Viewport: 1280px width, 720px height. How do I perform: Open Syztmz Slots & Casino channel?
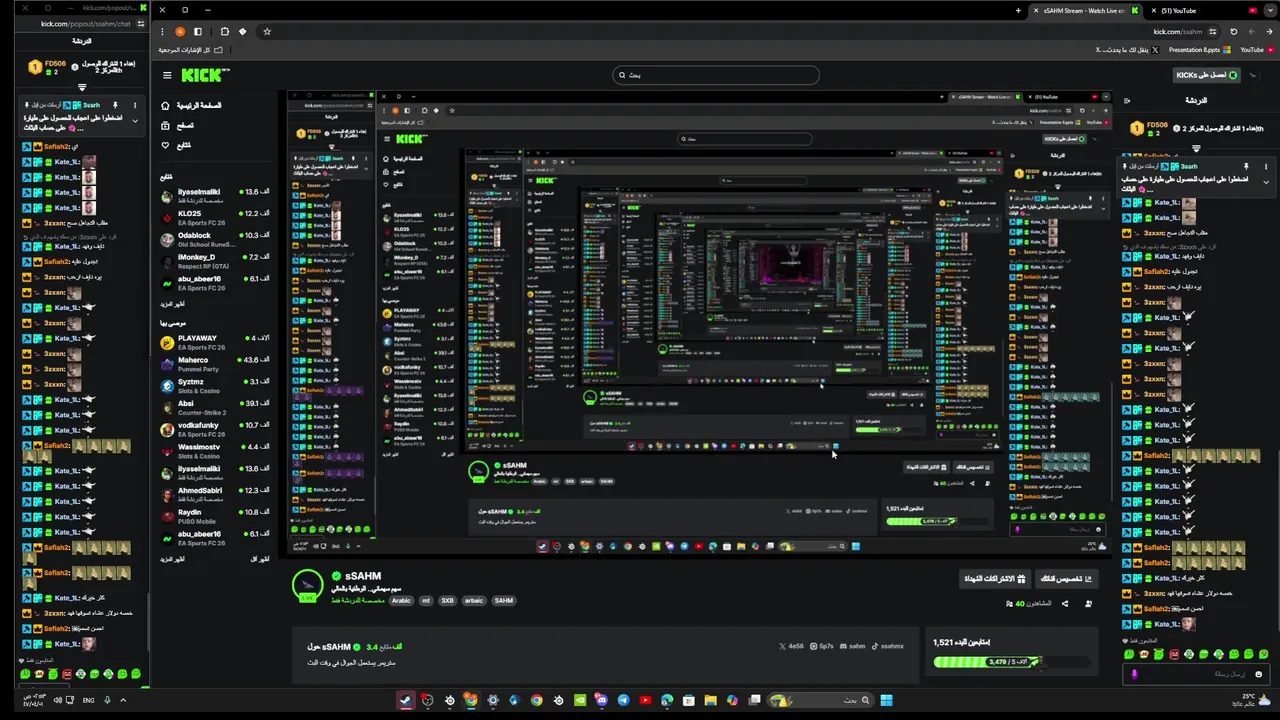(x=214, y=386)
